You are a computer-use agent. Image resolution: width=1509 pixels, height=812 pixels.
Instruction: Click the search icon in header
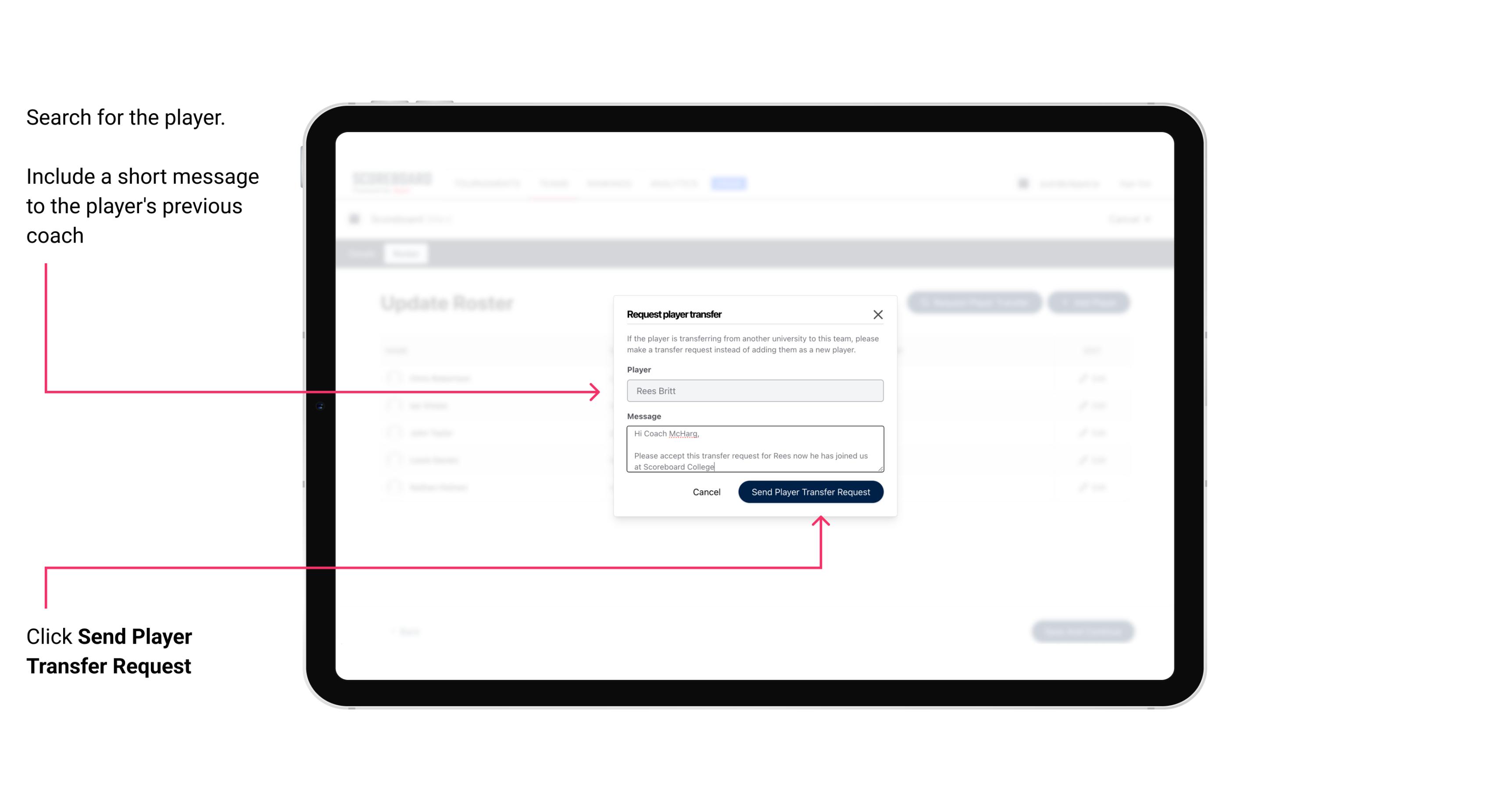1019,183
